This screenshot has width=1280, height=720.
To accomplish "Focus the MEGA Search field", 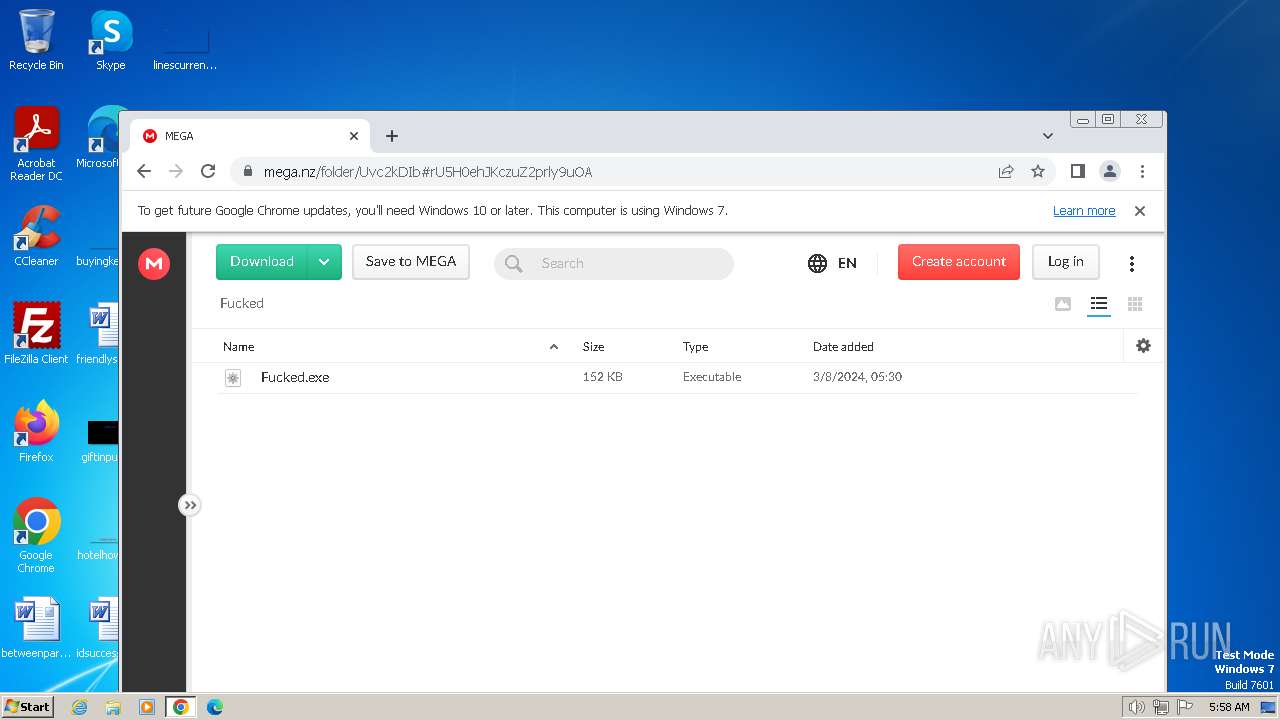I will point(614,263).
